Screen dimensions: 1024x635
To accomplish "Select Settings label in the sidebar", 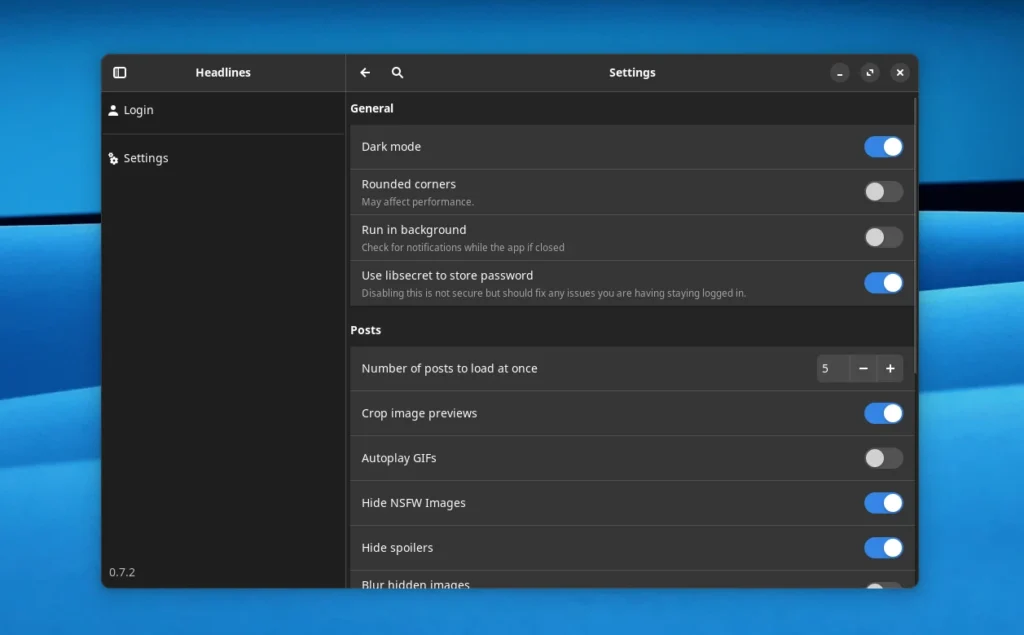I will (146, 159).
